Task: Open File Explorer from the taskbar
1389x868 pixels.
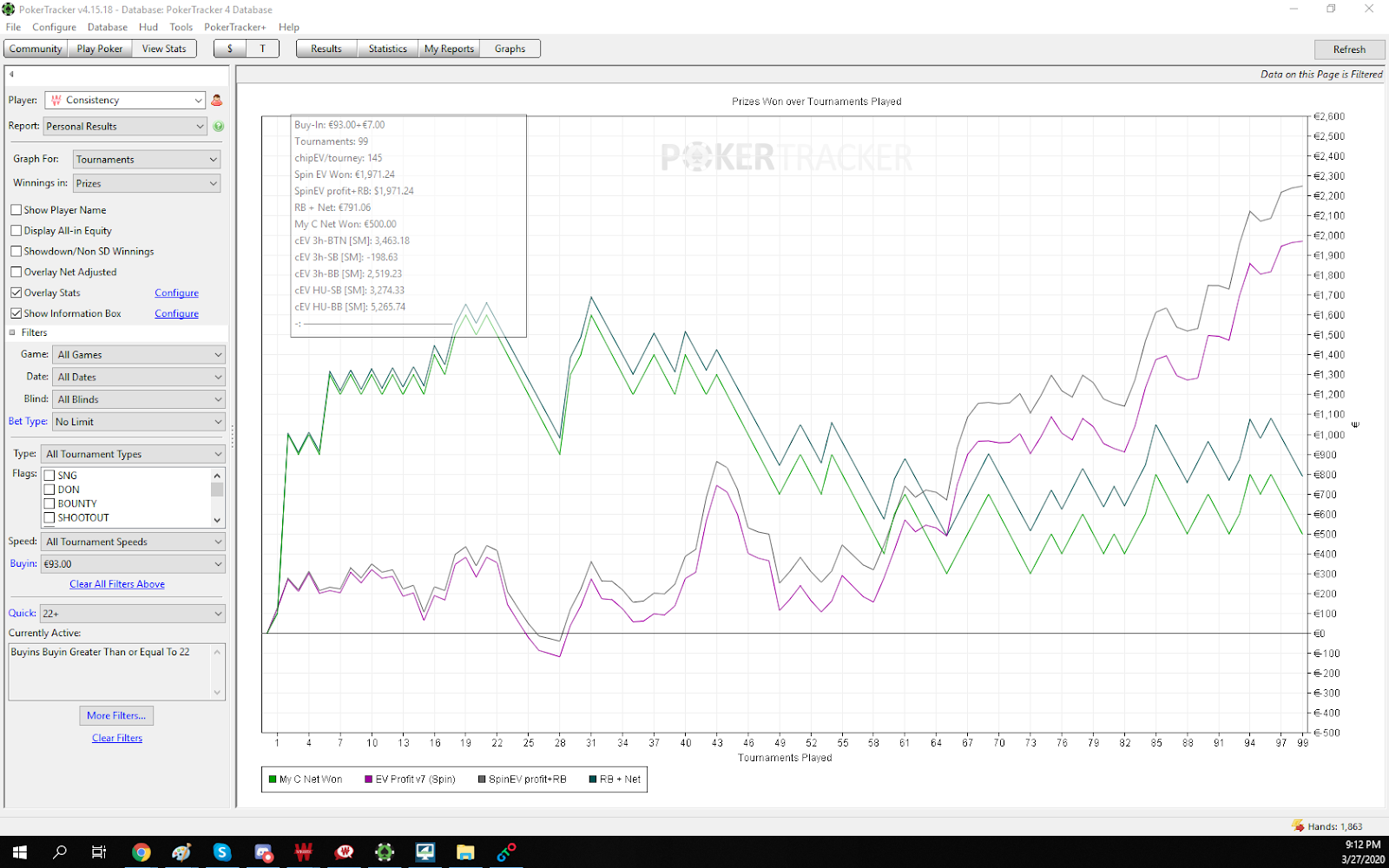Action: coord(465,852)
